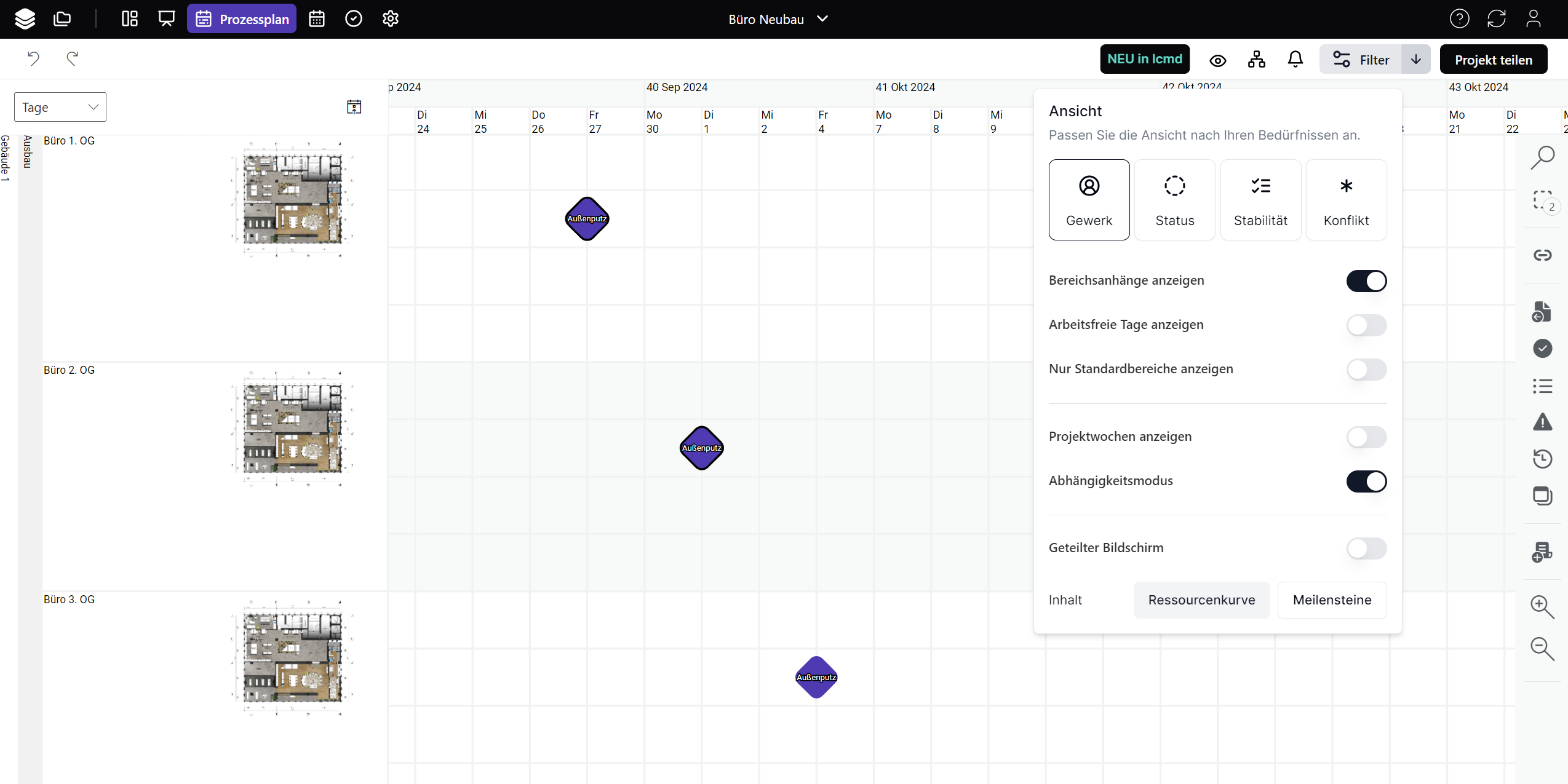The image size is (1568, 784).
Task: Expand the Büro Neubau project dropdown
Action: tap(778, 19)
